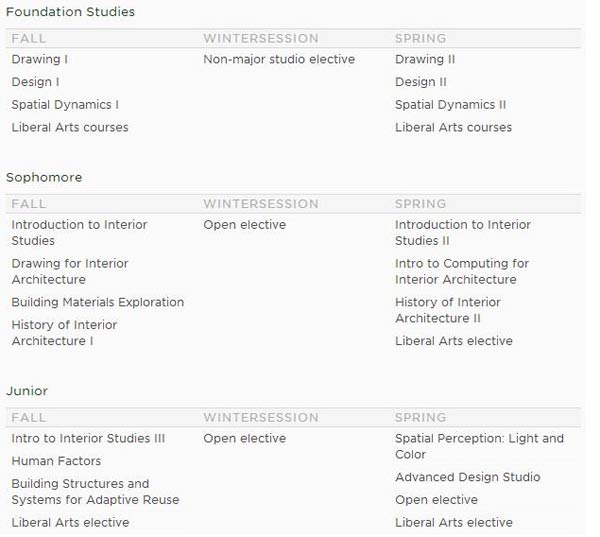This screenshot has width=600, height=537.
Task: Select Building Structures and Systems for Adaptive Reuse
Action: [x=95, y=492]
